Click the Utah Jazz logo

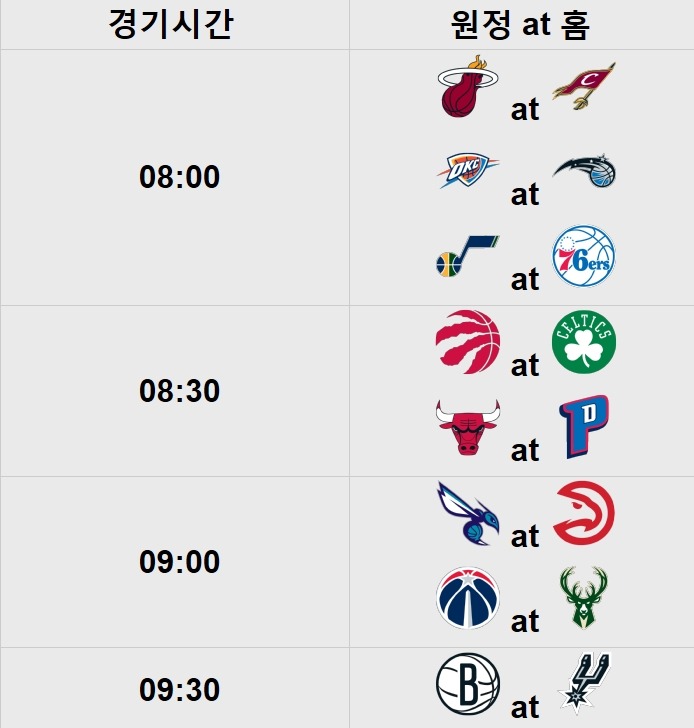point(467,258)
